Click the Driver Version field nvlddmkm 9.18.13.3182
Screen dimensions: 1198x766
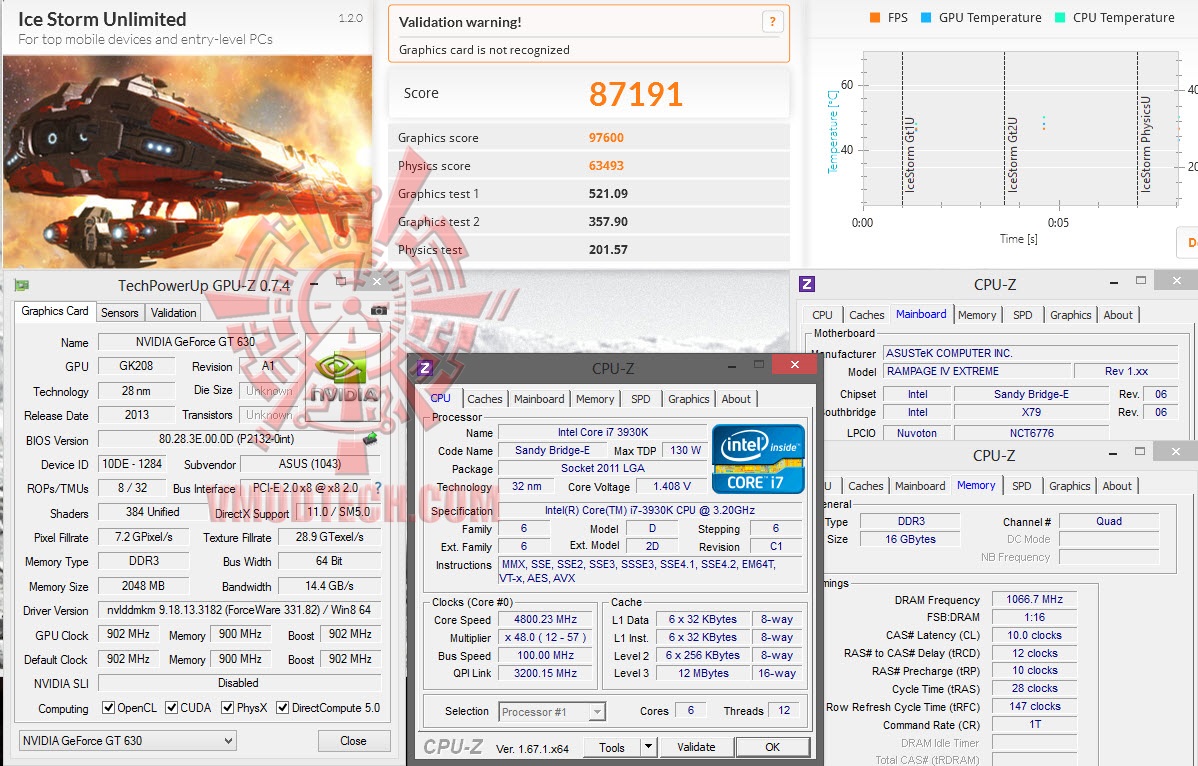pyautogui.click(x=239, y=610)
